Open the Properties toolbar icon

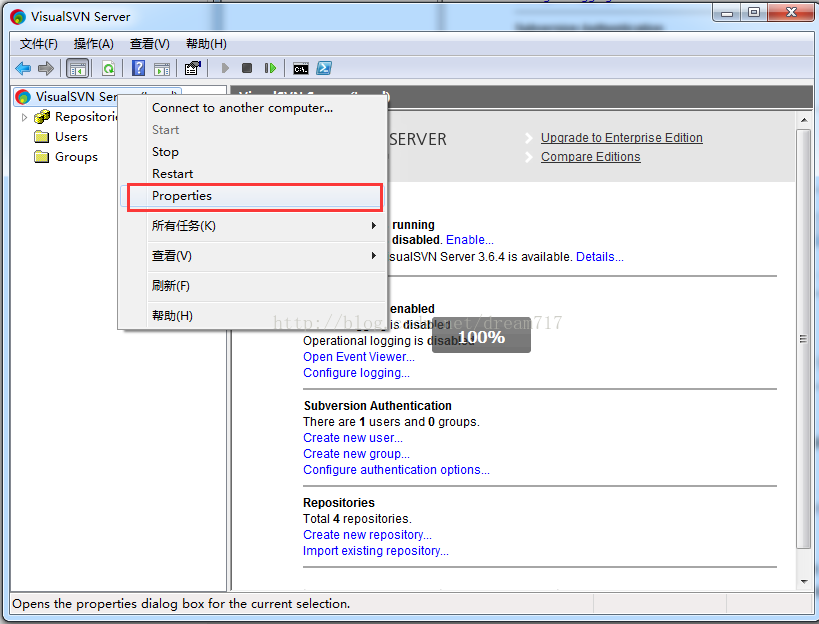click(x=193, y=68)
